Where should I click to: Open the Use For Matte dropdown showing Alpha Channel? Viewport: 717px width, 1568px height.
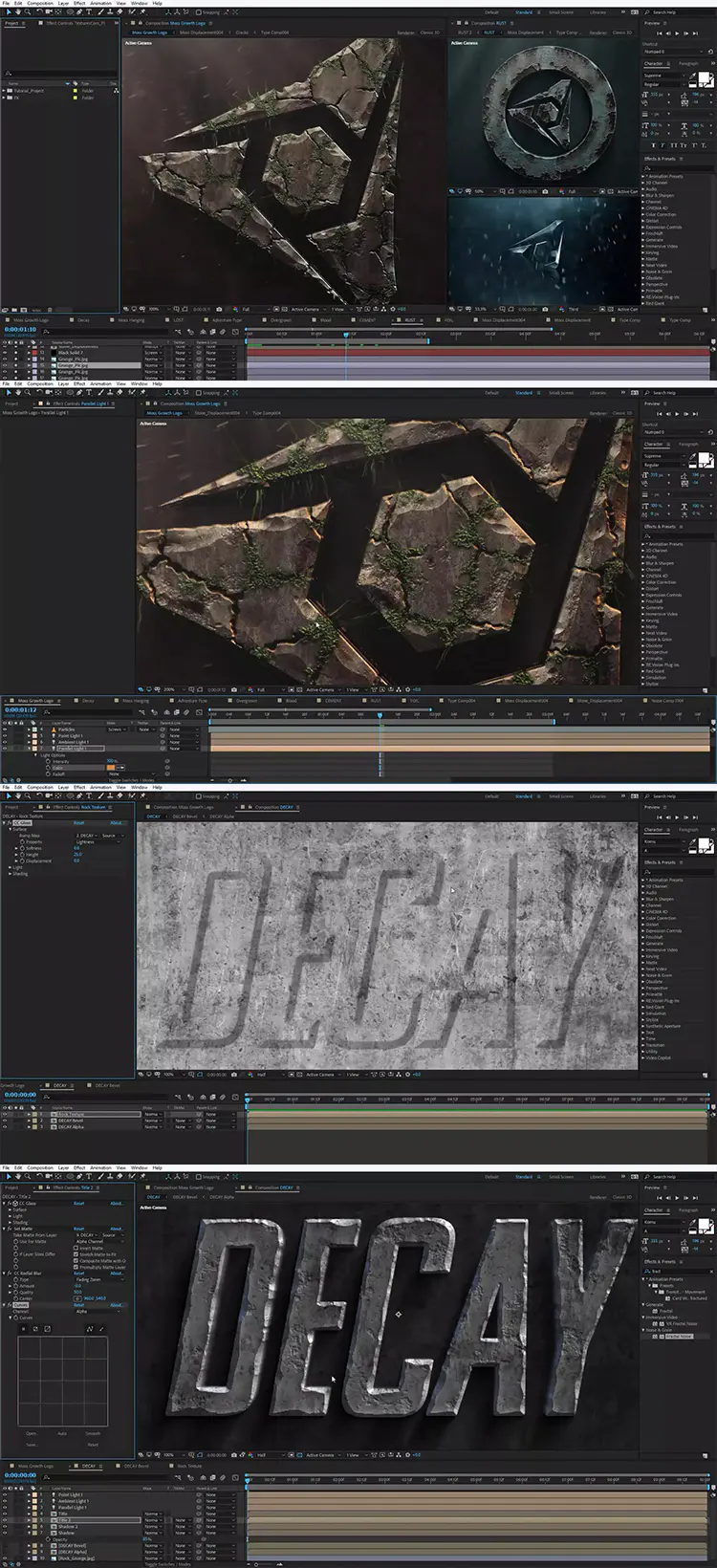(x=99, y=1241)
